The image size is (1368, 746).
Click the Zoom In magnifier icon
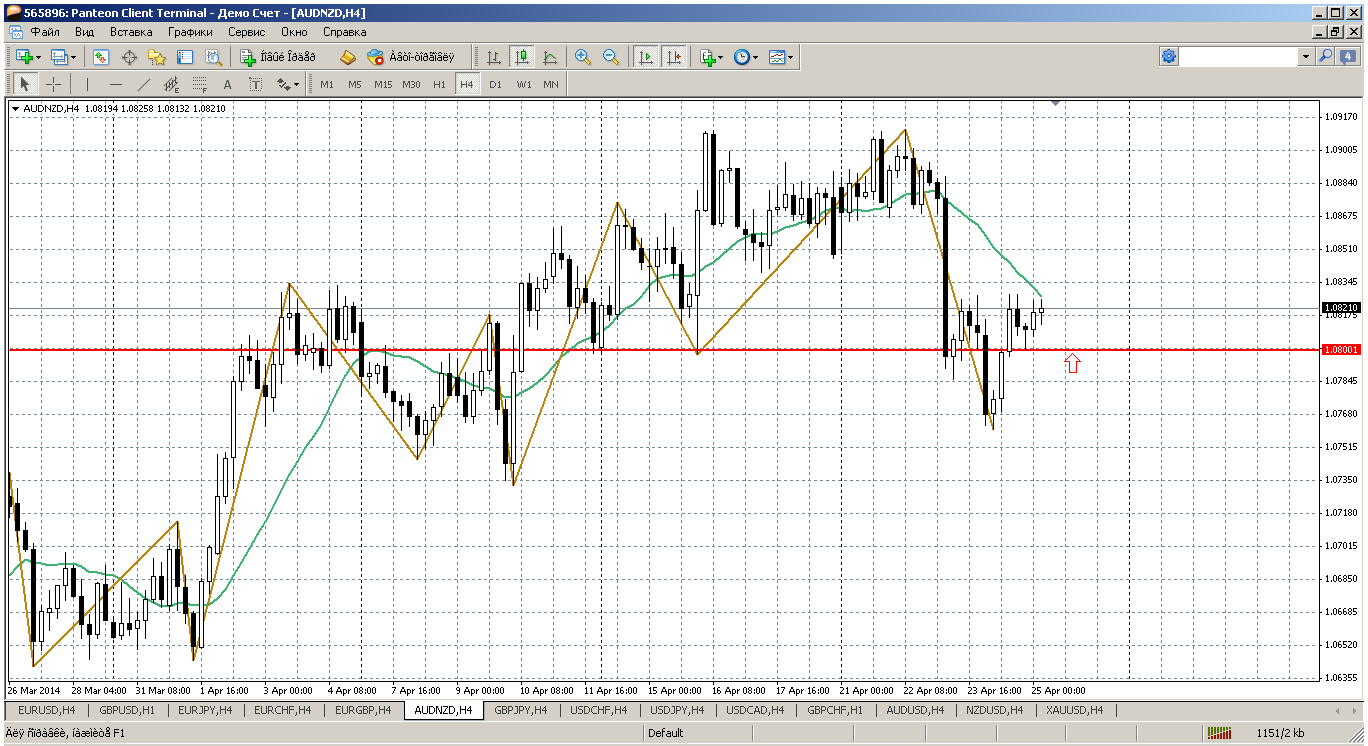[x=583, y=57]
